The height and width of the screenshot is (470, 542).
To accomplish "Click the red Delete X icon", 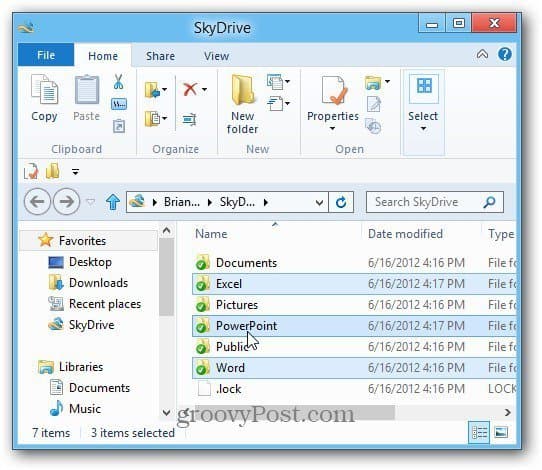I will 190,89.
